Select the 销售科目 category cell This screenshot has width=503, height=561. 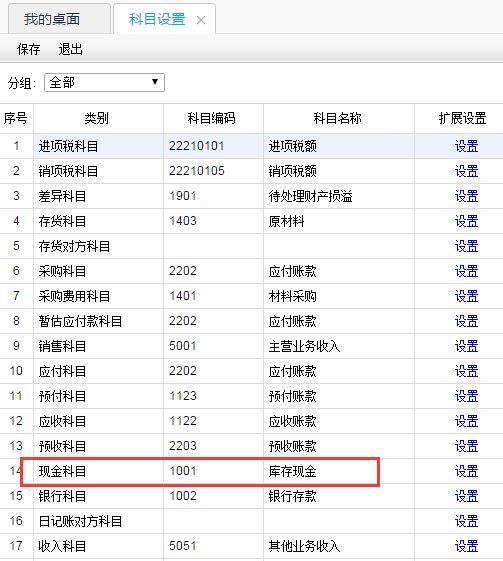(x=98, y=346)
